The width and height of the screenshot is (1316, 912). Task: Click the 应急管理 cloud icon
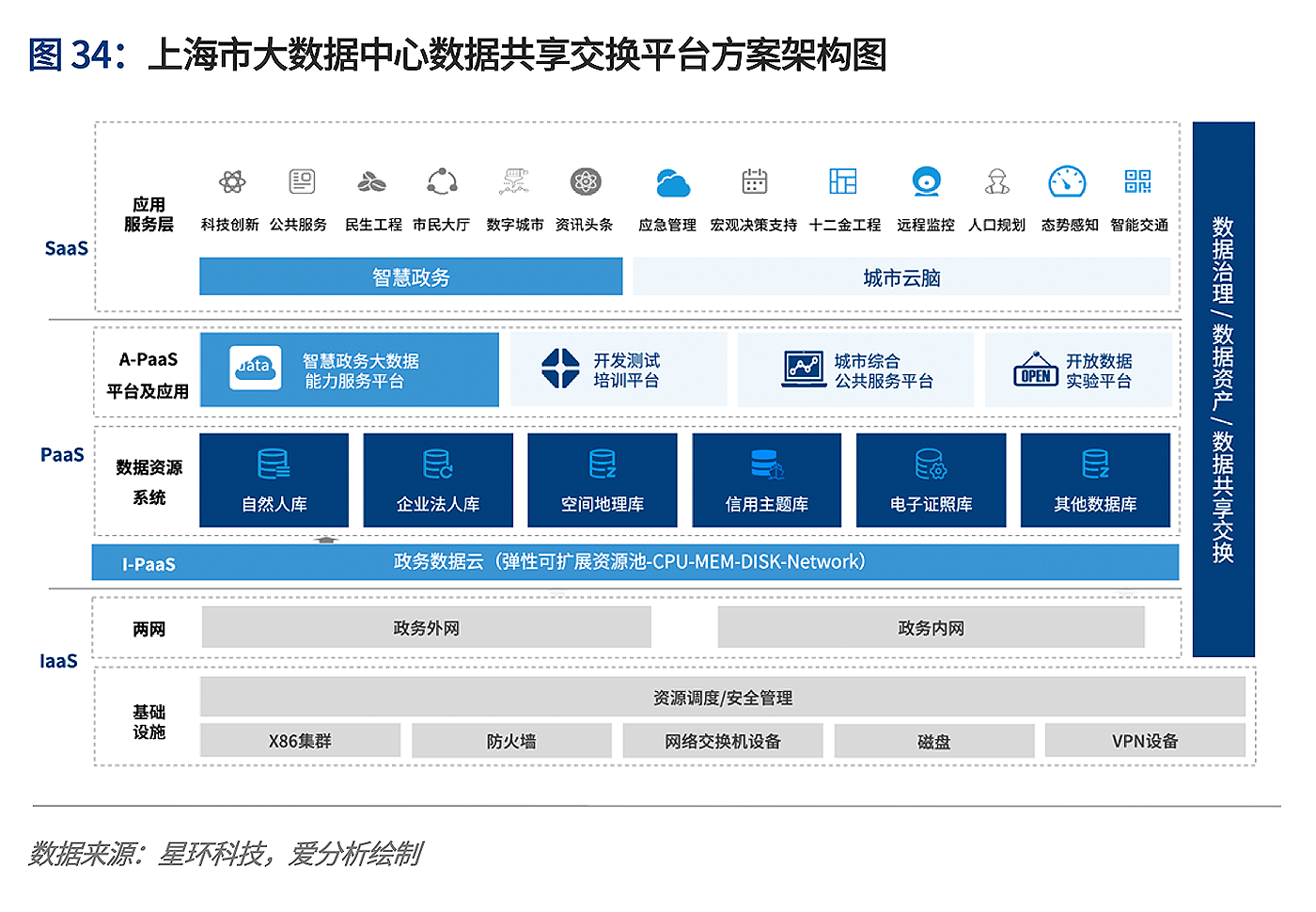[673, 182]
